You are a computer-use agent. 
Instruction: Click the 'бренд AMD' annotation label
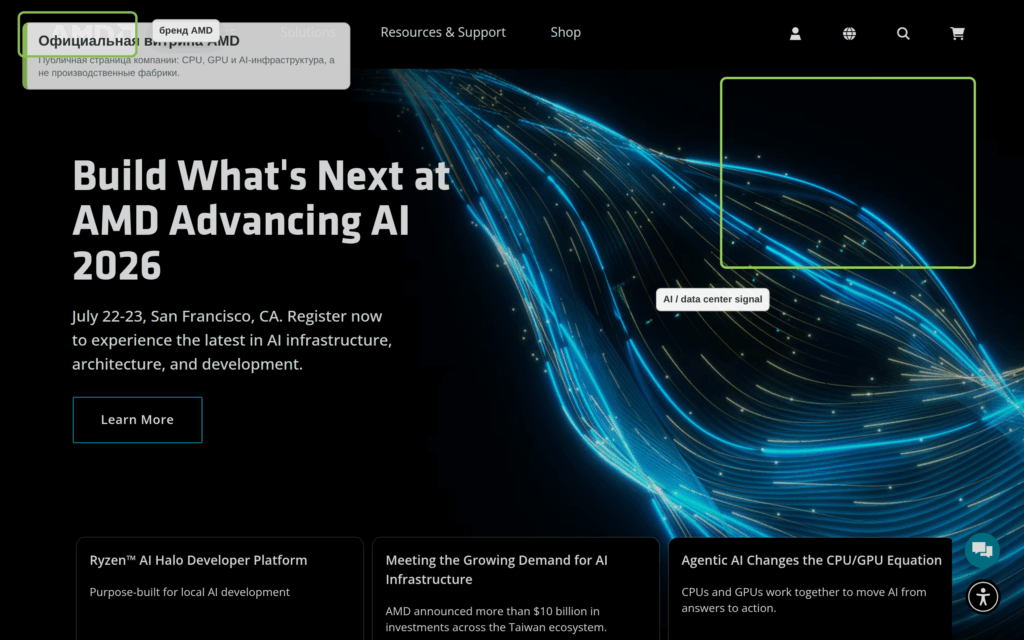186,30
